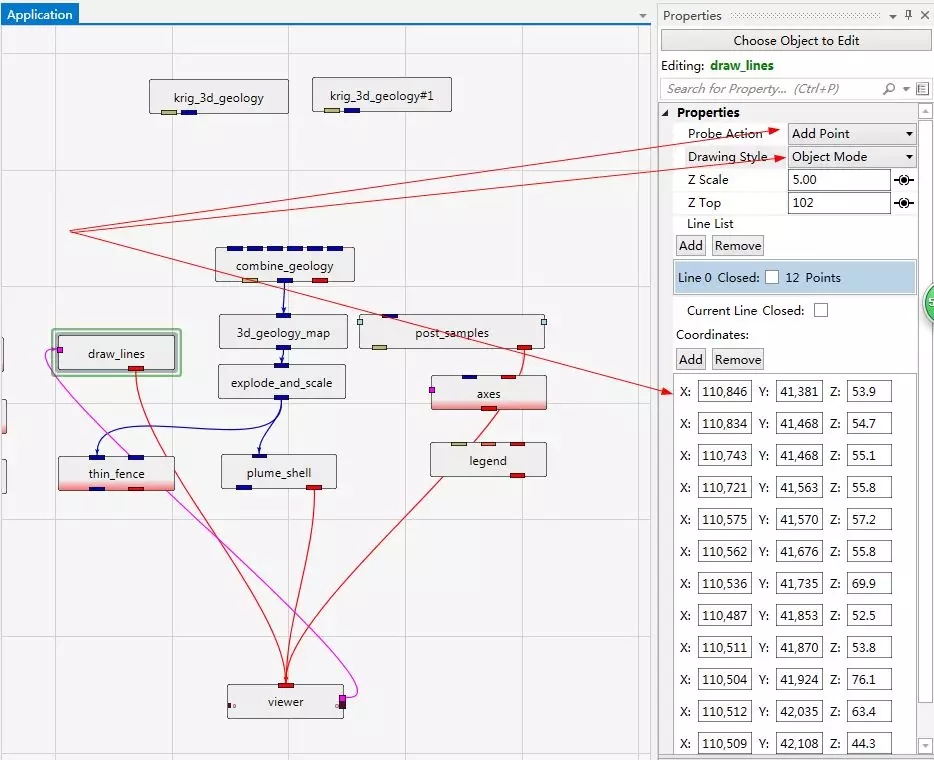The width and height of the screenshot is (934, 760).
Task: Click the axes module
Action: click(x=488, y=393)
